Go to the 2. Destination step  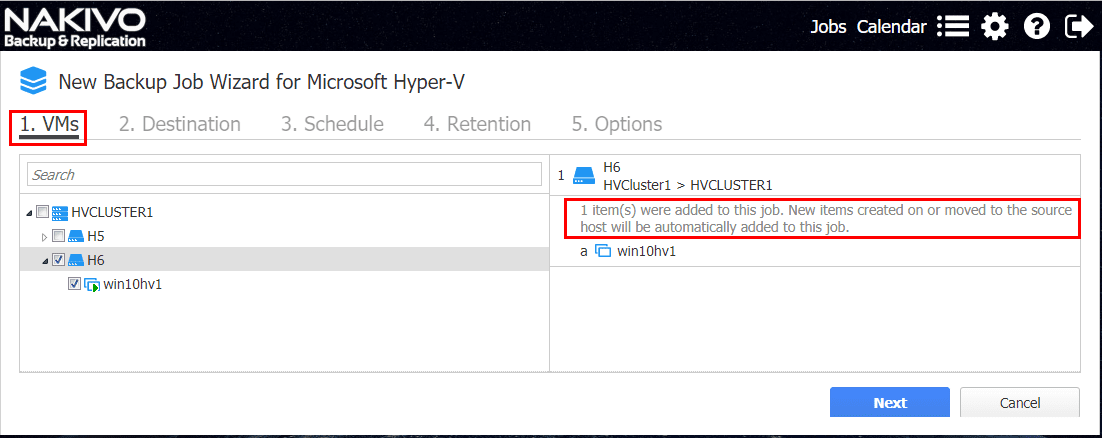pyautogui.click(x=180, y=124)
